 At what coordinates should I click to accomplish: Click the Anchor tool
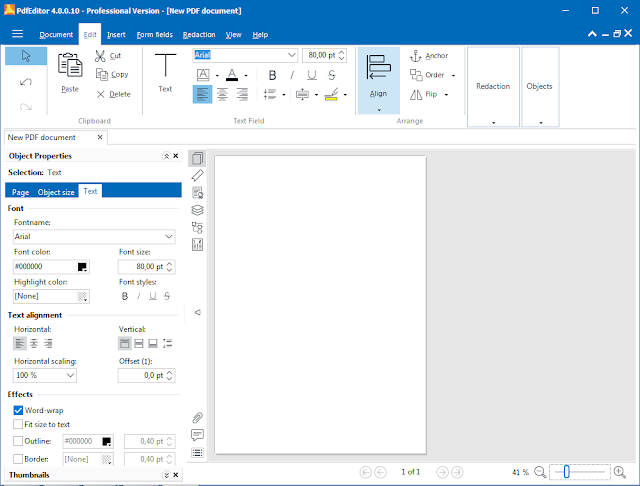coord(429,56)
